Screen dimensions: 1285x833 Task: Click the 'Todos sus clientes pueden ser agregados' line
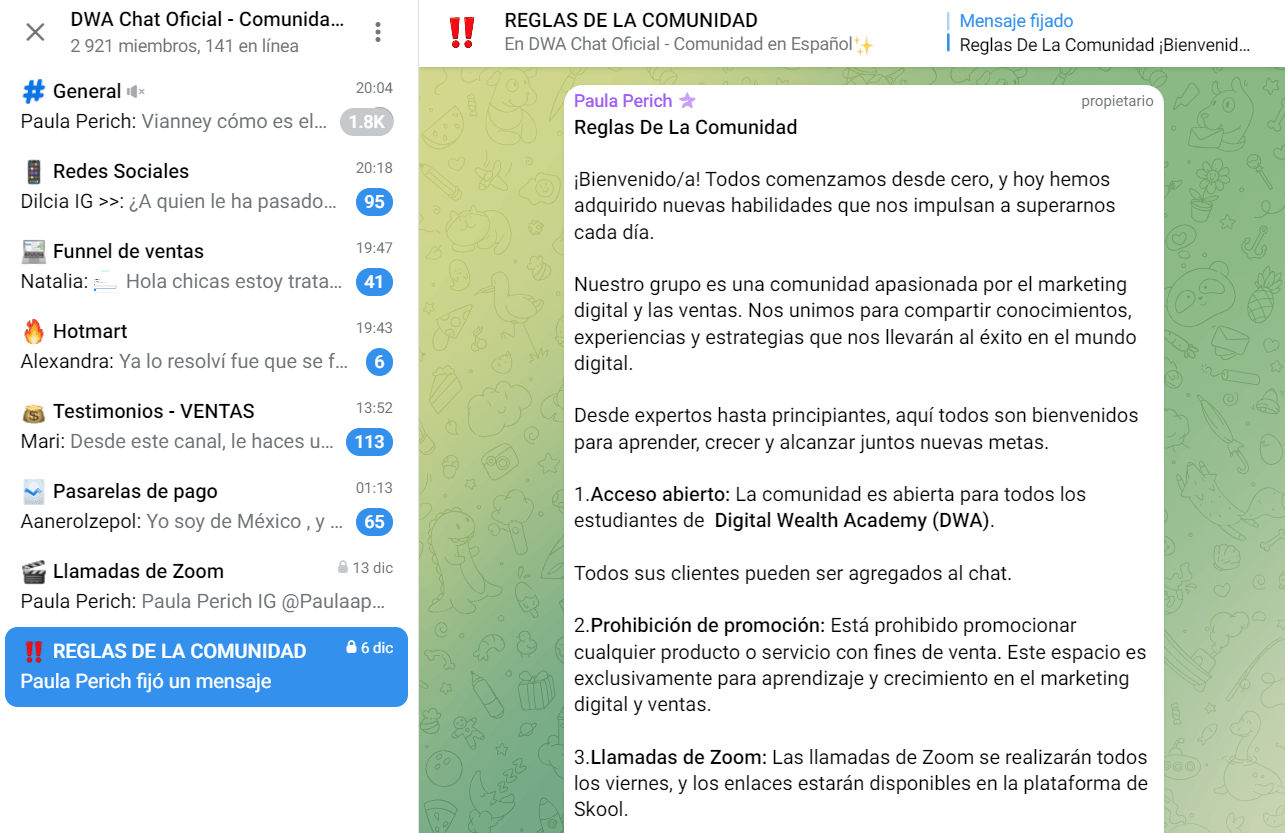(793, 574)
